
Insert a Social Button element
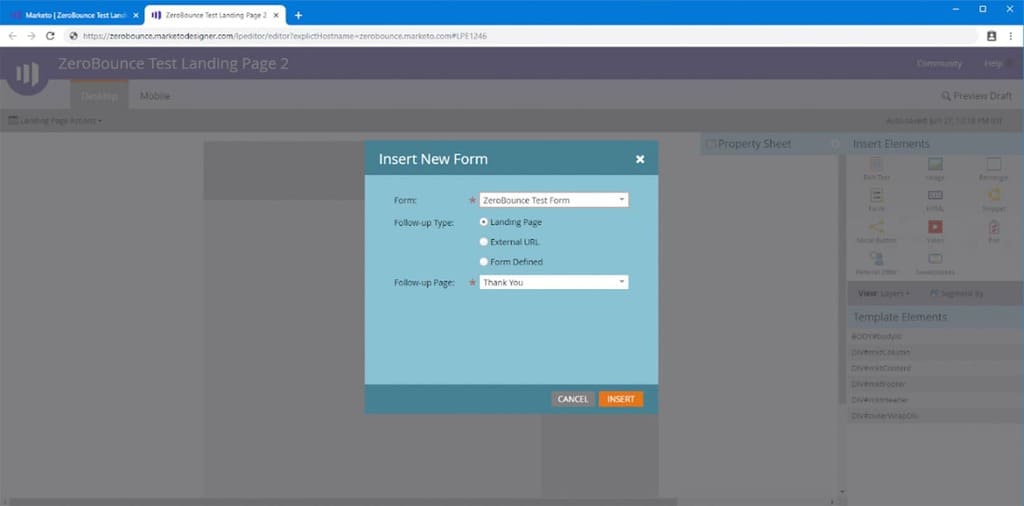pos(876,232)
